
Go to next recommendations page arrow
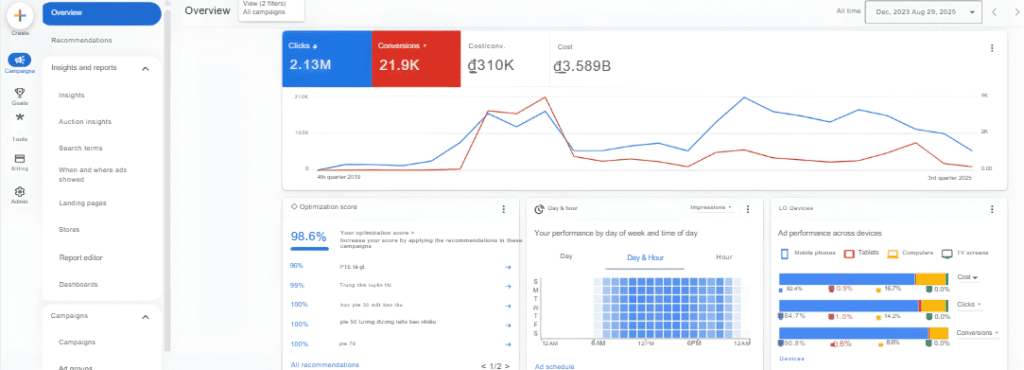pyautogui.click(x=507, y=366)
